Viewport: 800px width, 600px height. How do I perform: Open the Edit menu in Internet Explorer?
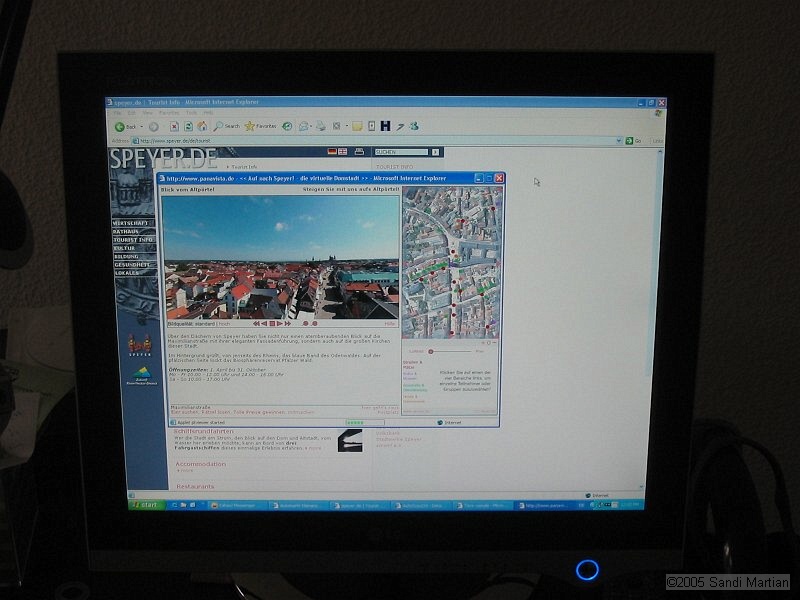click(x=132, y=113)
